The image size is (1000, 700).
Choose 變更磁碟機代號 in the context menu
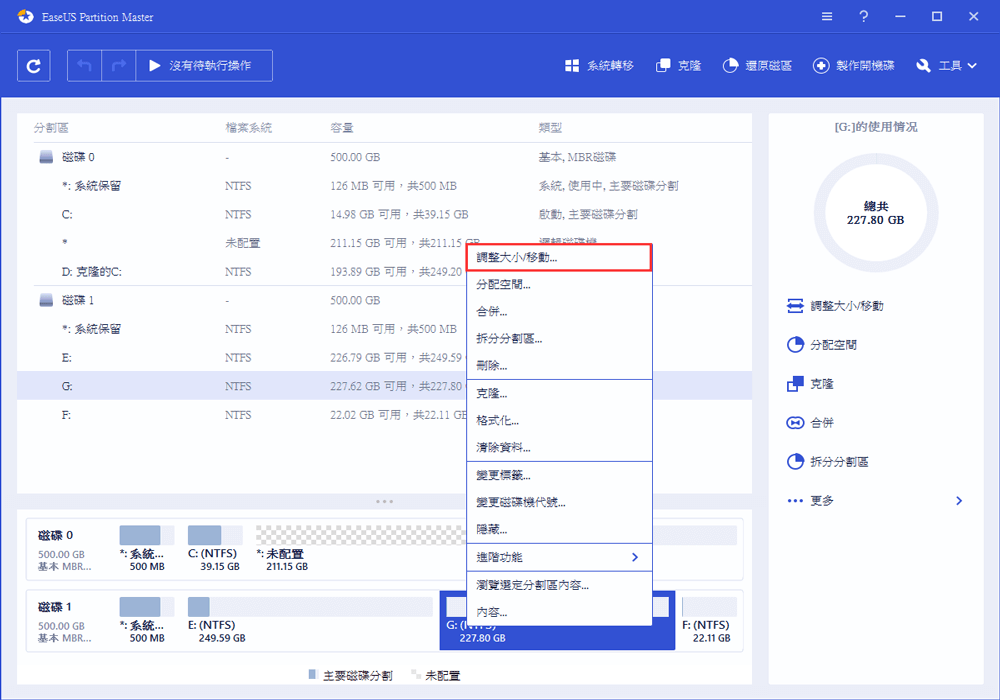[x=559, y=502]
